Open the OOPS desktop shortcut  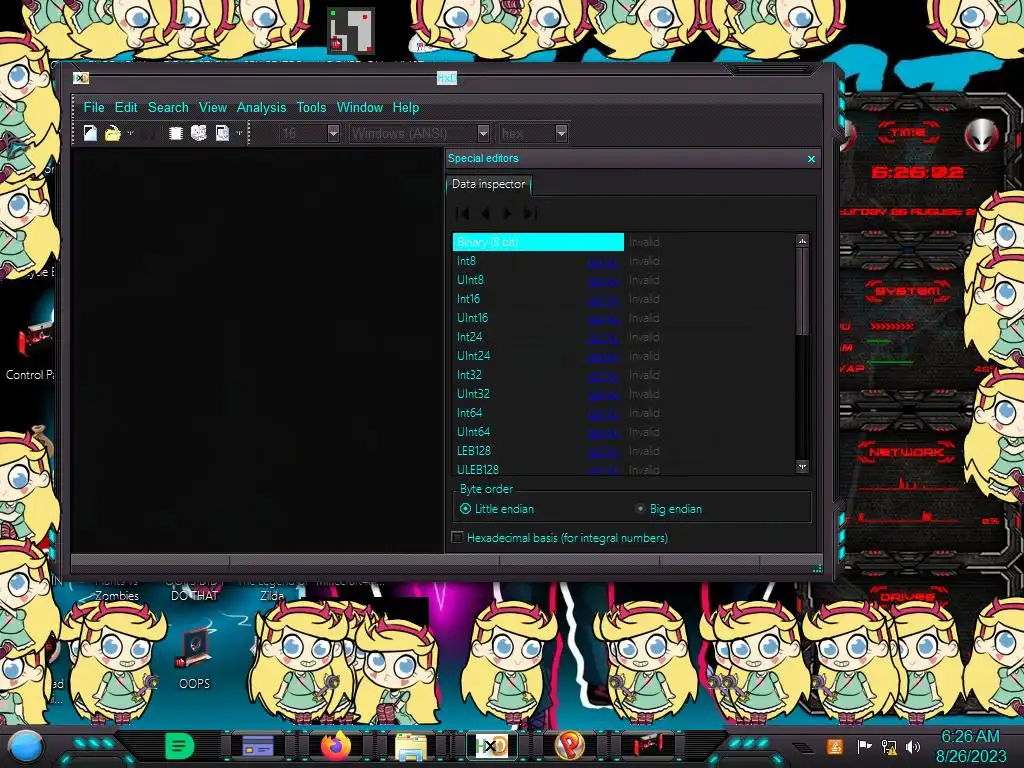[194, 658]
